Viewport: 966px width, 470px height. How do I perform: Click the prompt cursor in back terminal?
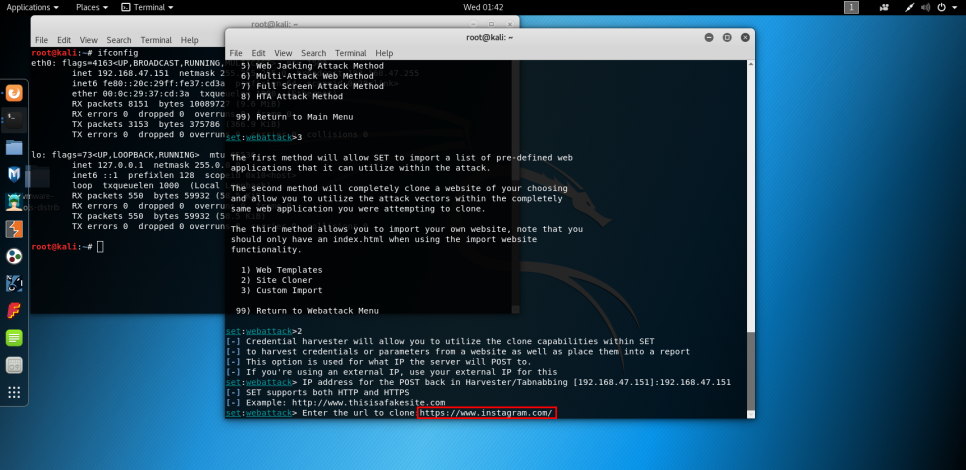[x=100, y=246]
